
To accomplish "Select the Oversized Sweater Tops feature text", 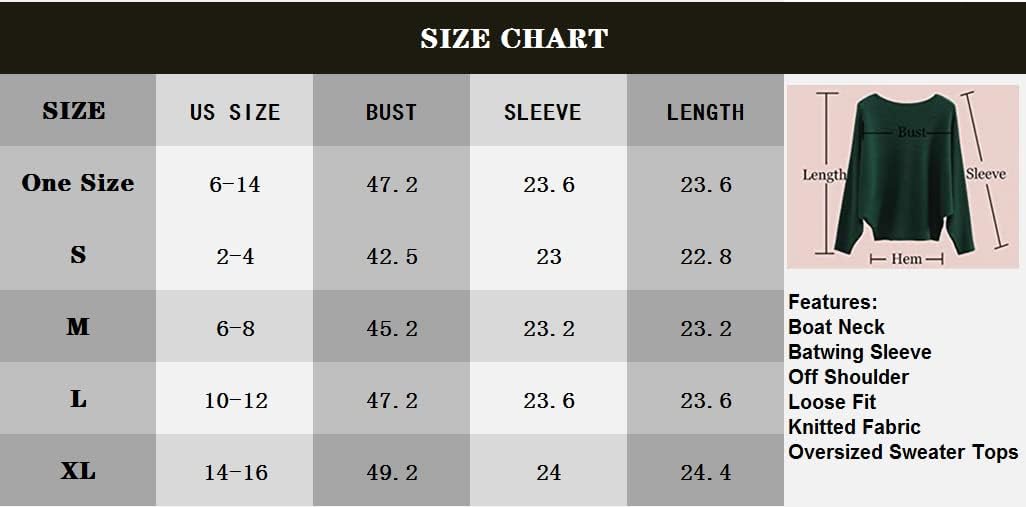I will click(902, 452).
